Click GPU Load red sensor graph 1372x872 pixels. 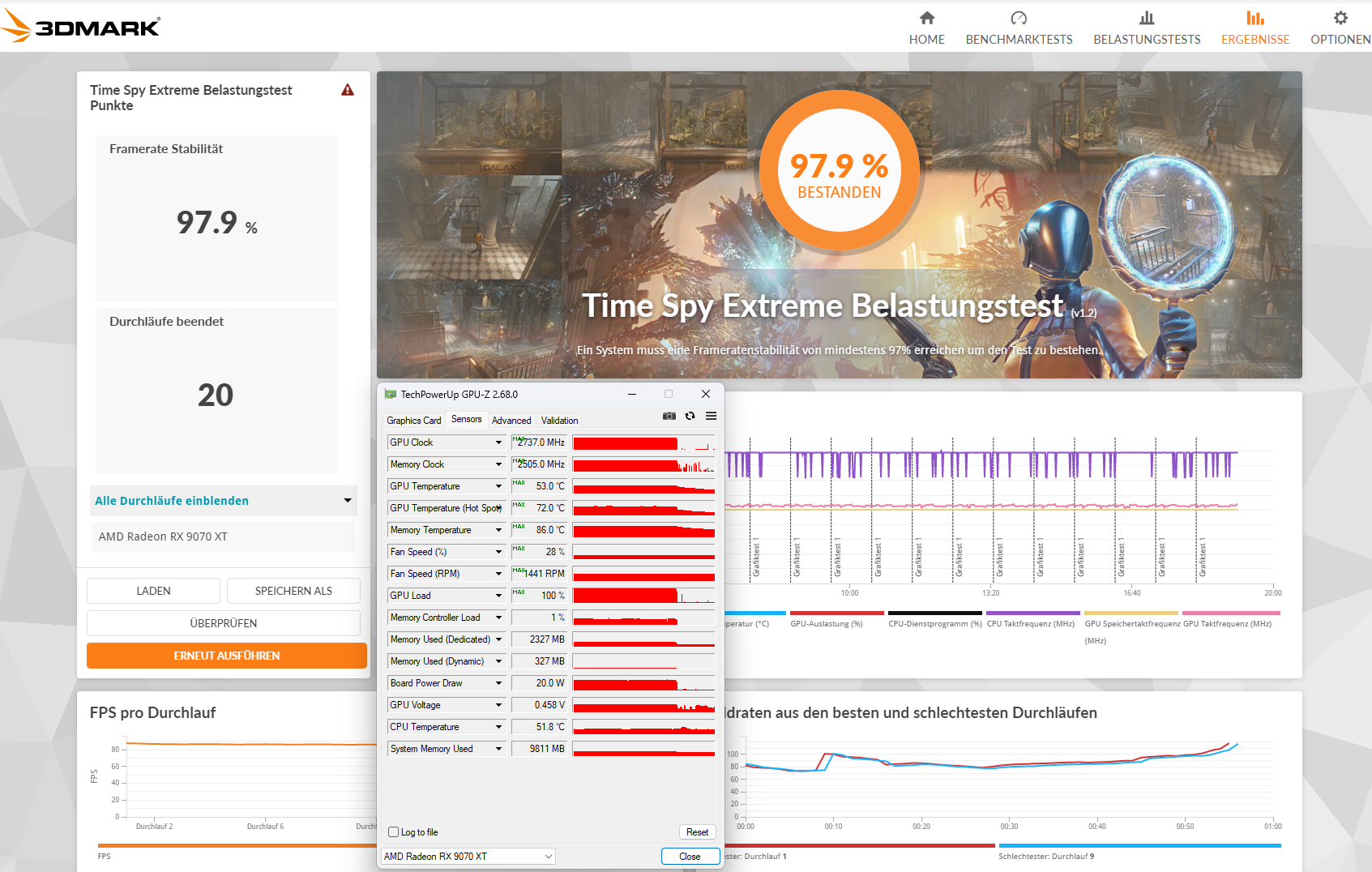click(x=643, y=596)
